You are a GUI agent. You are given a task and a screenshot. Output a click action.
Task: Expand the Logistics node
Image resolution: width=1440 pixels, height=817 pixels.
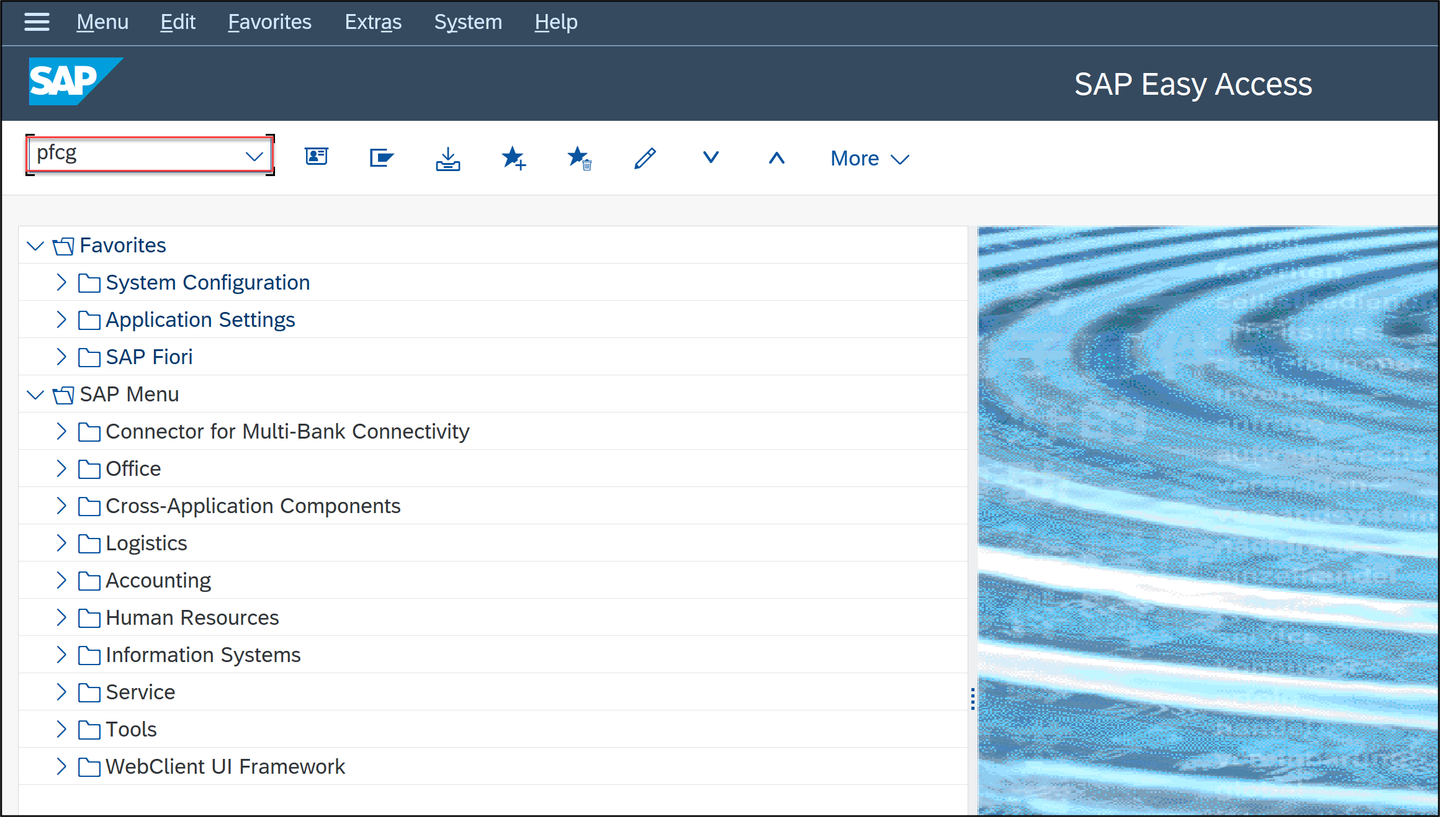61,544
